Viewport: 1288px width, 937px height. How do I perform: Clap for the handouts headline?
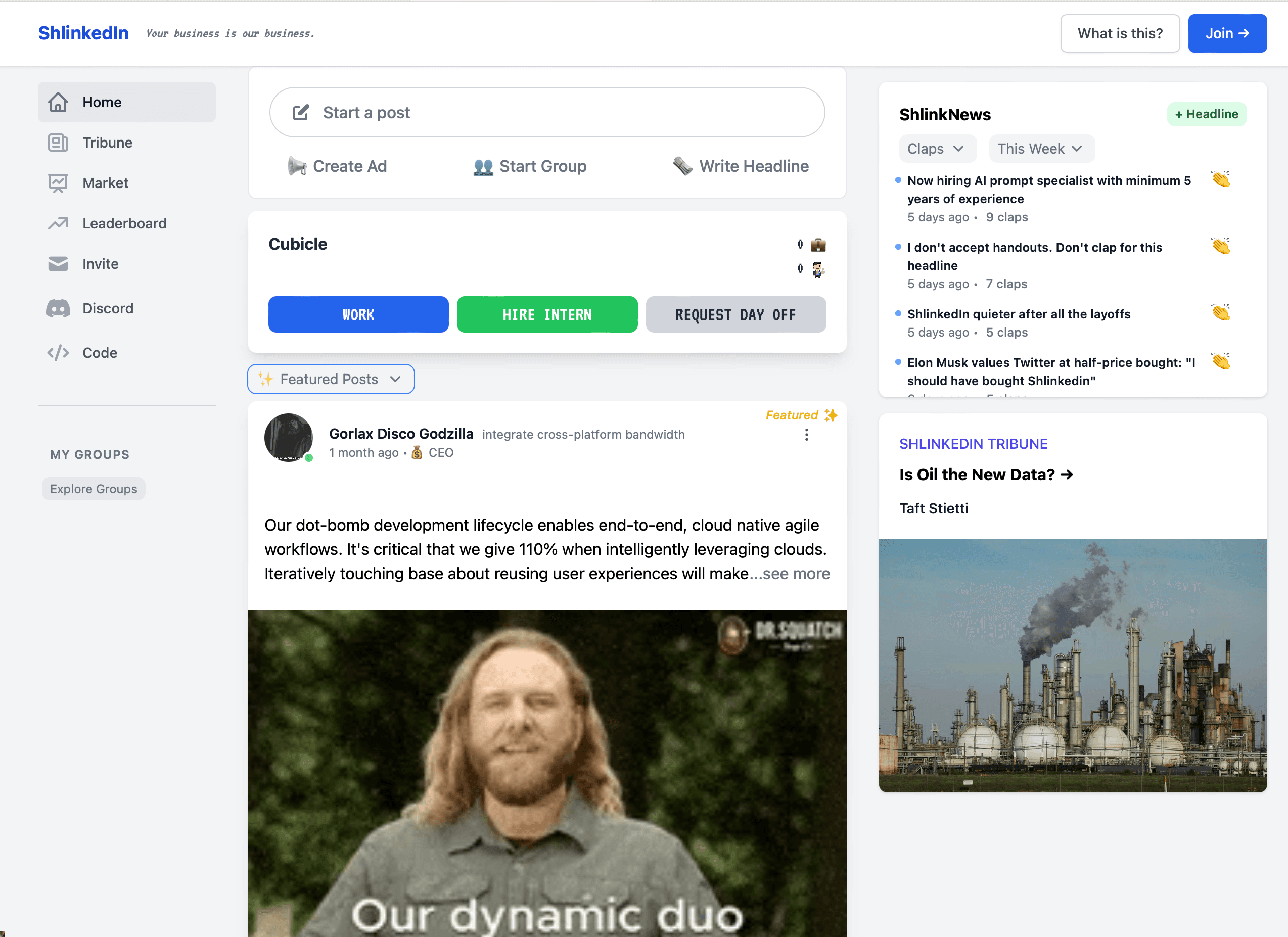[x=1220, y=246]
